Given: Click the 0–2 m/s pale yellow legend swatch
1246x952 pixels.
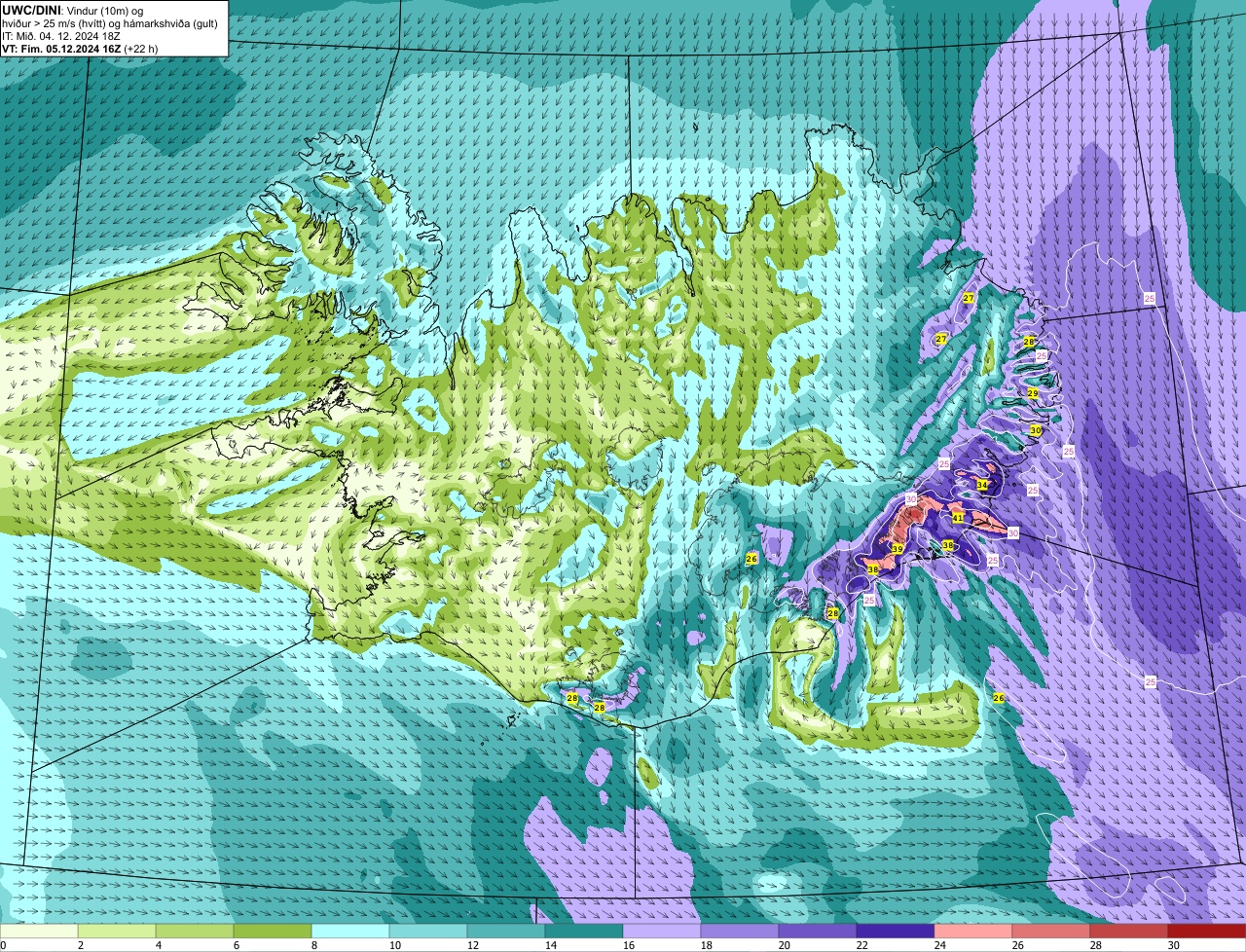Looking at the screenshot, I should click(39, 931).
